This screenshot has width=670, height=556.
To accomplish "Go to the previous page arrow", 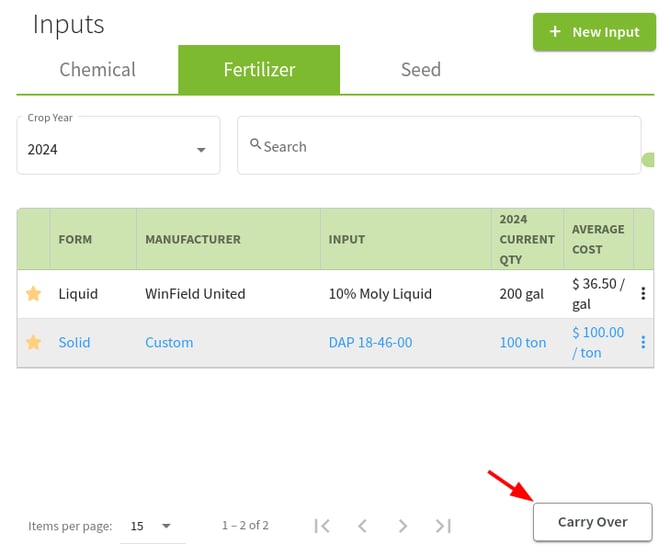I will point(362,525).
